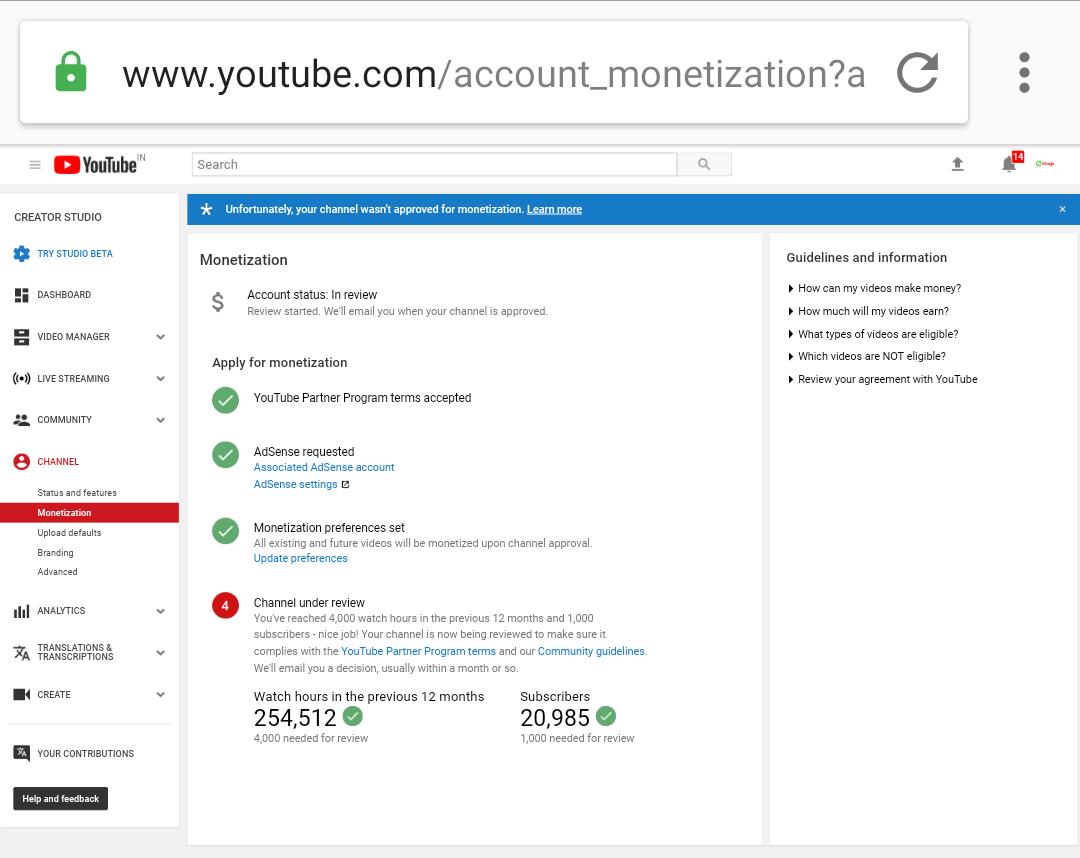This screenshot has height=858, width=1080.
Task: Click the red Channel person icon
Action: coord(21,461)
